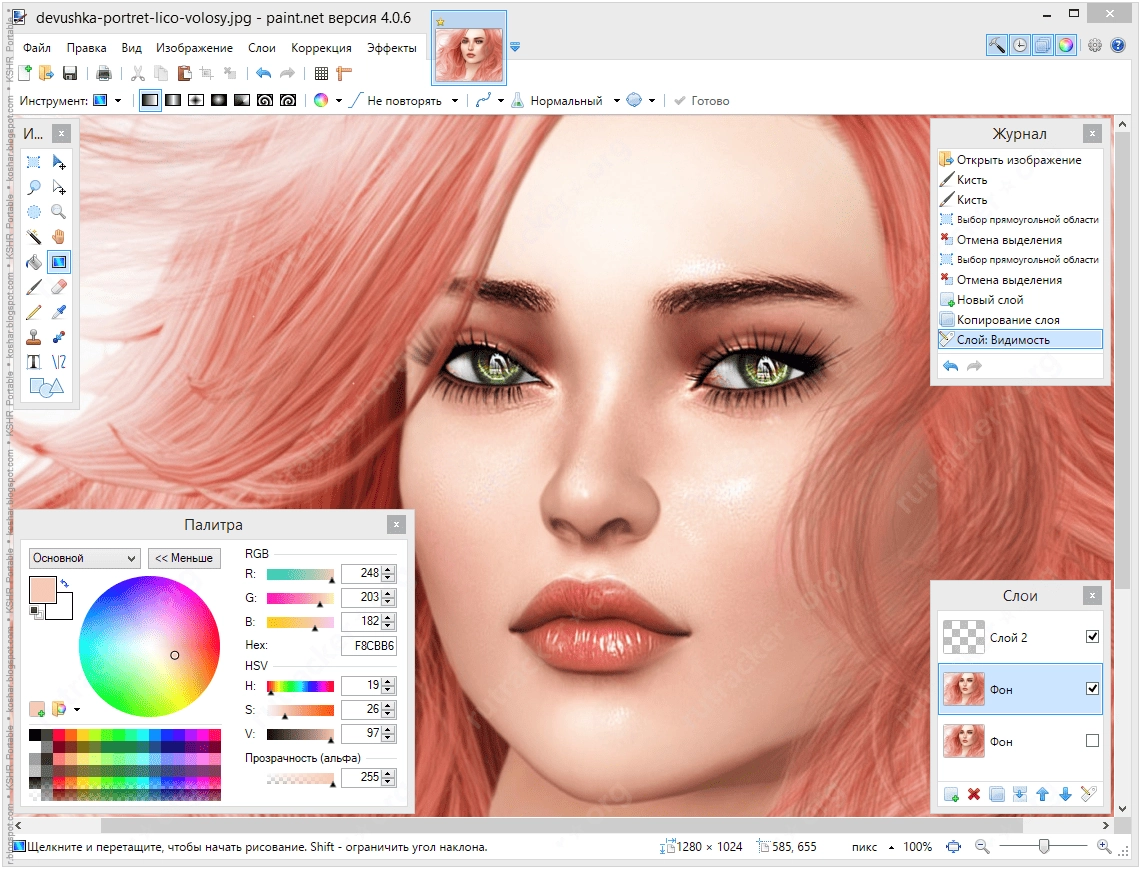Select the Pan hand tool
Image resolution: width=1141 pixels, height=869 pixels.
(59, 237)
